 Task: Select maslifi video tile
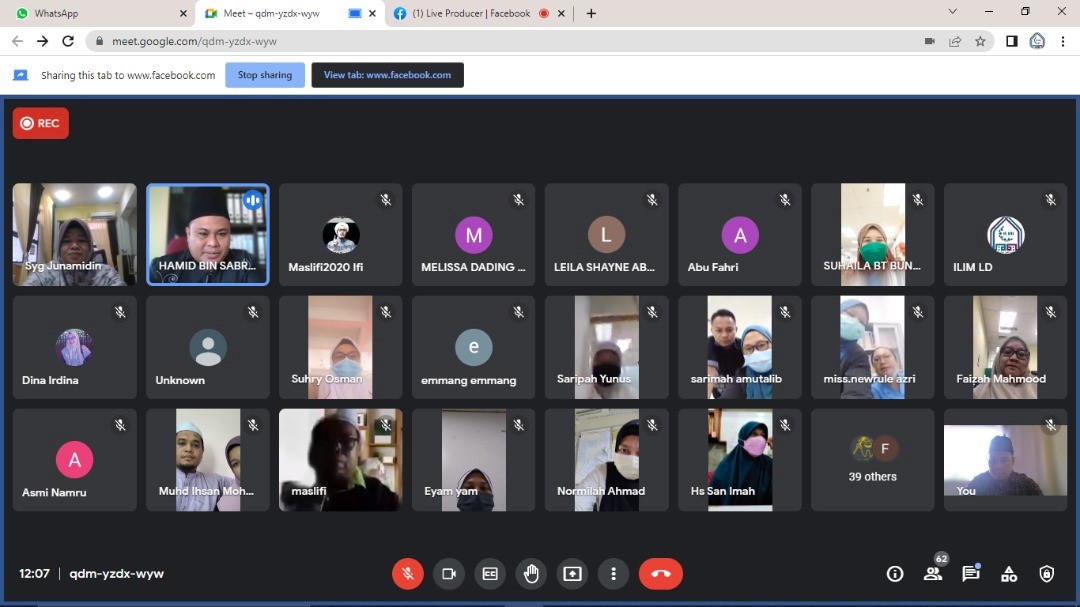pos(340,460)
